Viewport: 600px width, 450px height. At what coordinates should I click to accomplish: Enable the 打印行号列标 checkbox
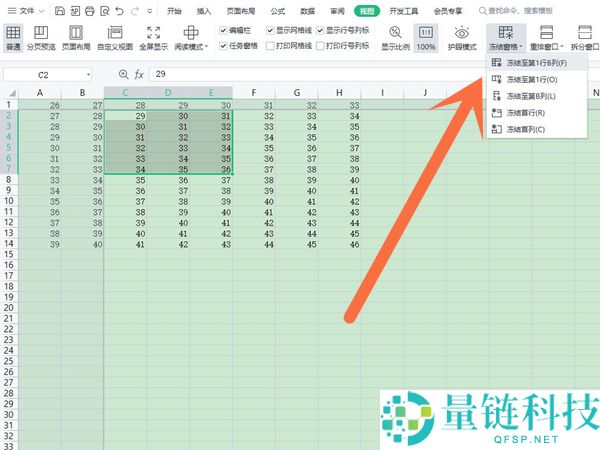point(320,45)
